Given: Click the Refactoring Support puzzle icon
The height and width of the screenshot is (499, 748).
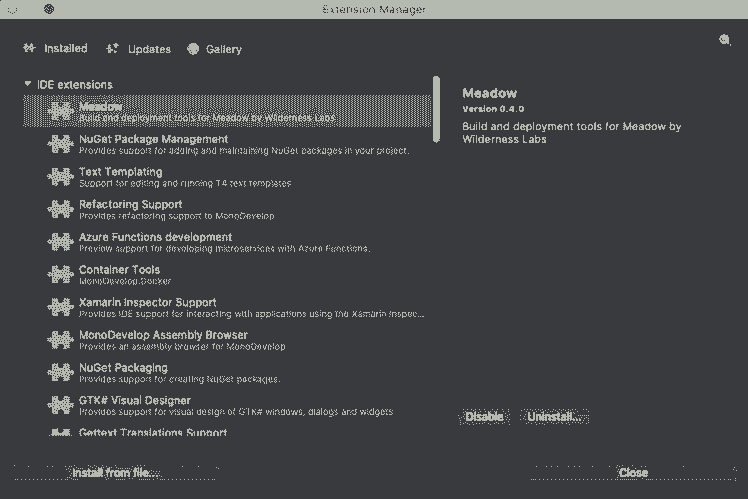Looking at the screenshot, I should point(61,209).
